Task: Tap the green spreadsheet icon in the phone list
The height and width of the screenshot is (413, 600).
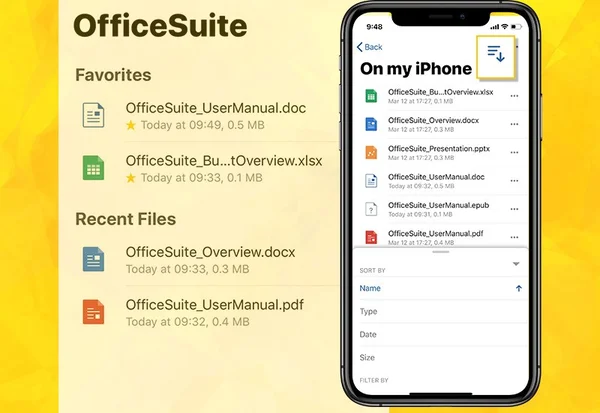Action: point(371,96)
